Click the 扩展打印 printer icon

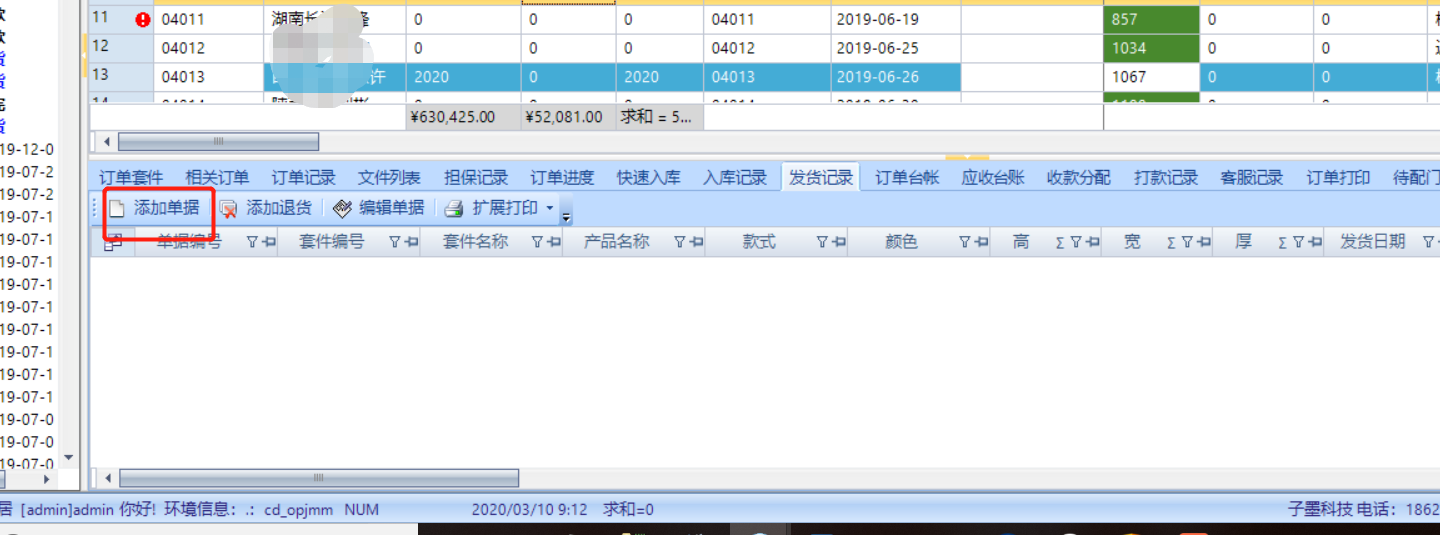[454, 209]
